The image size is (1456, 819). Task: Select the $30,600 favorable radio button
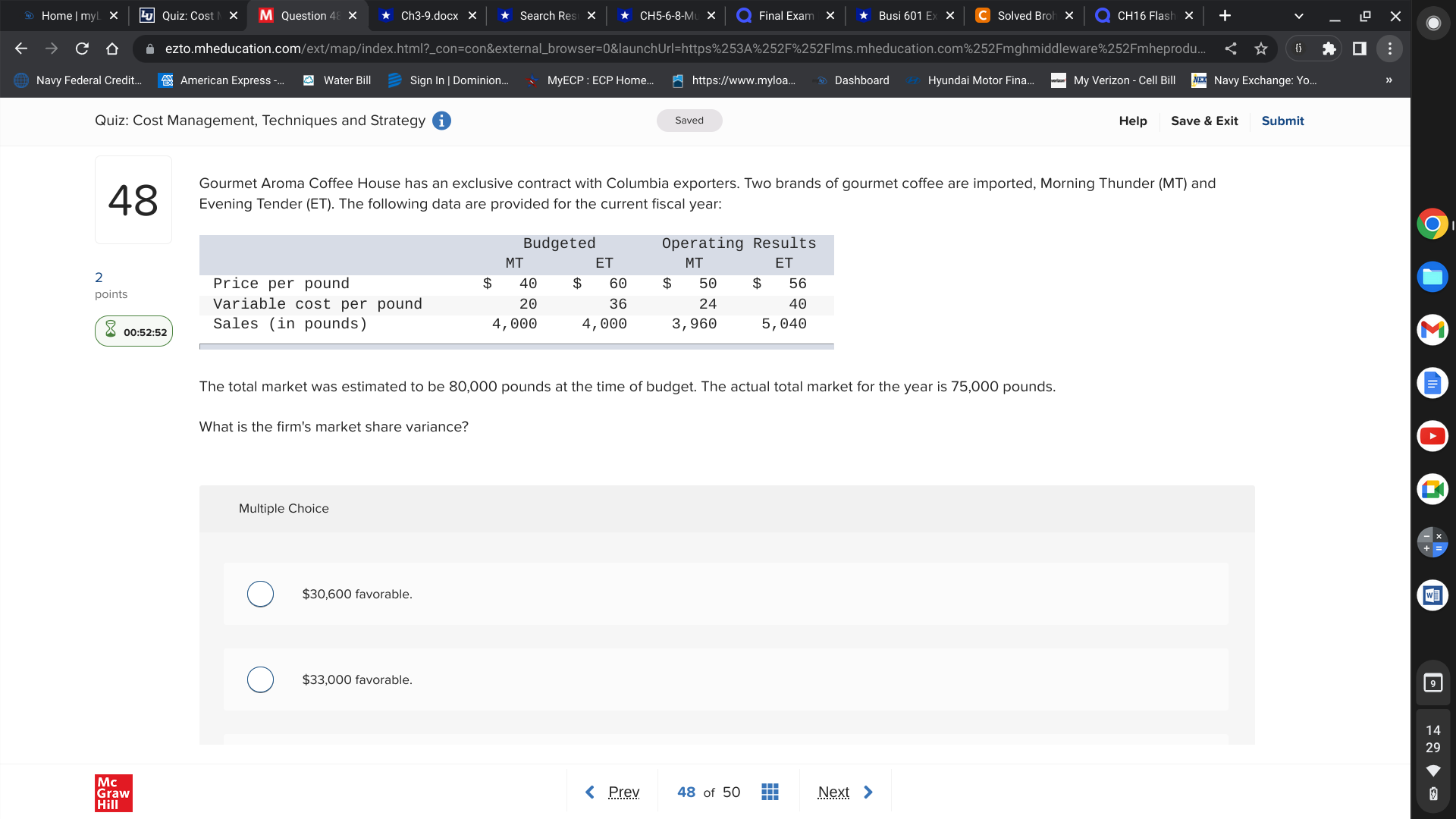pos(259,593)
